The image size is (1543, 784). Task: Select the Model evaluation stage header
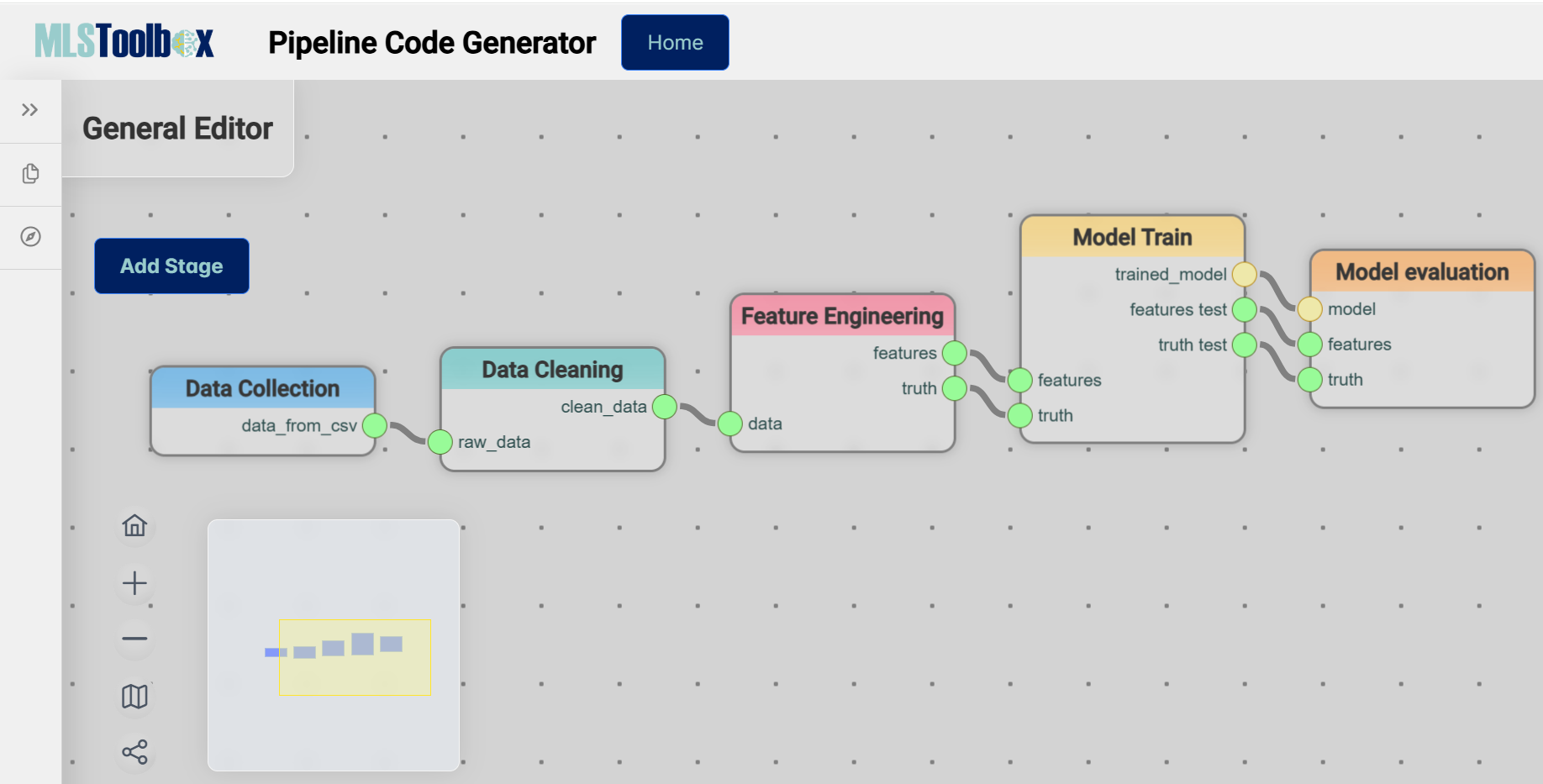[x=1422, y=271]
